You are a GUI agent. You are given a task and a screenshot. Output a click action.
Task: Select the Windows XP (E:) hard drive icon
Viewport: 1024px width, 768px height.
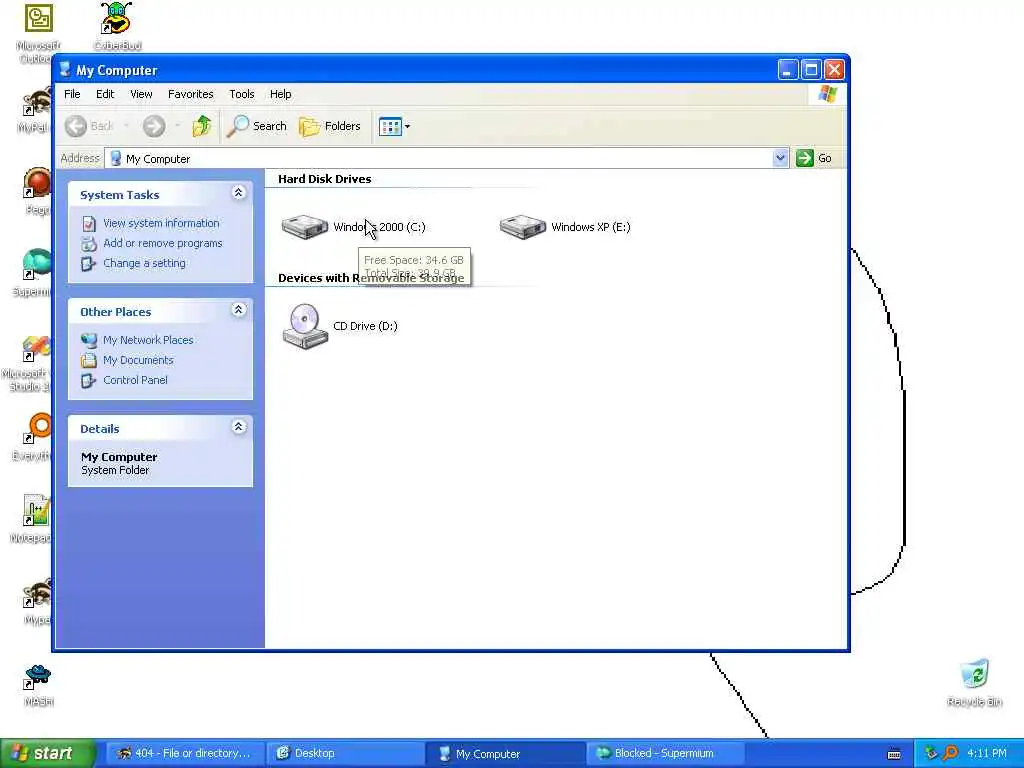(x=522, y=227)
